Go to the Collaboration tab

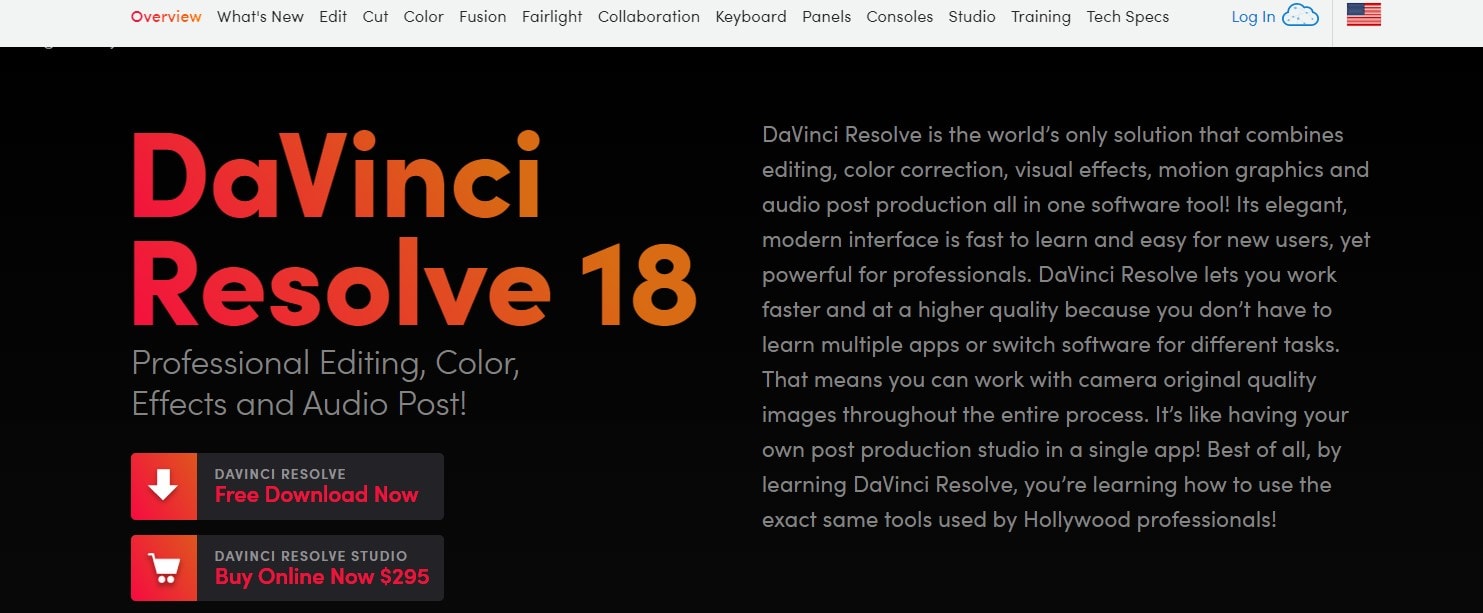[x=649, y=17]
